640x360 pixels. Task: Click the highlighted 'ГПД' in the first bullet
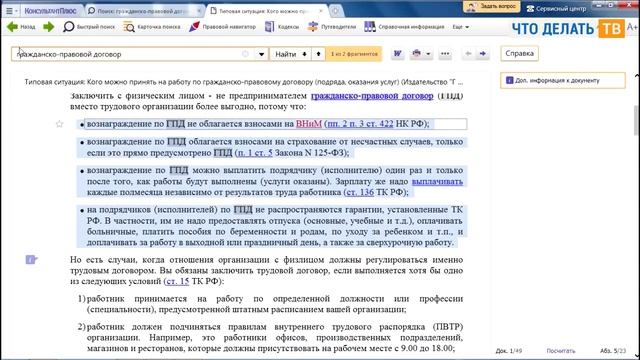pyautogui.click(x=176, y=124)
